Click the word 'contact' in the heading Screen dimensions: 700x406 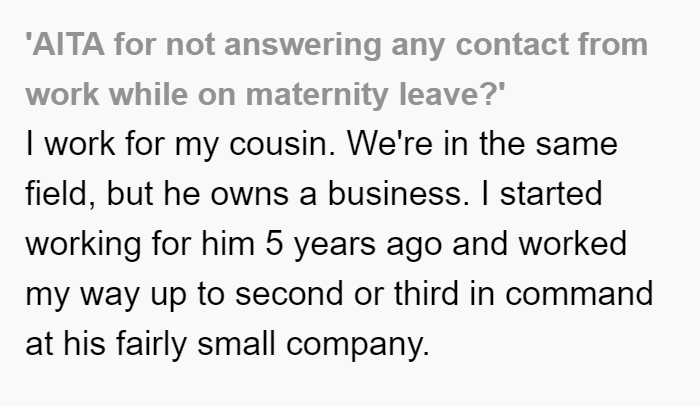pyautogui.click(x=512, y=45)
